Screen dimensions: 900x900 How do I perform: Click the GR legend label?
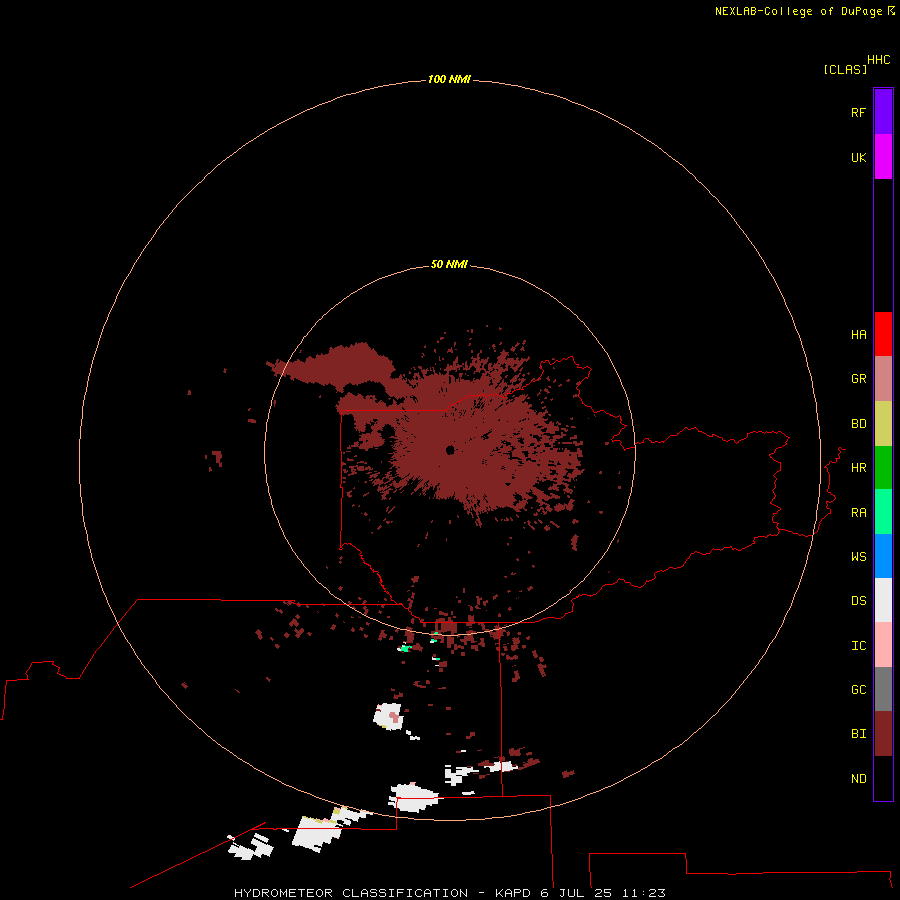coord(858,379)
